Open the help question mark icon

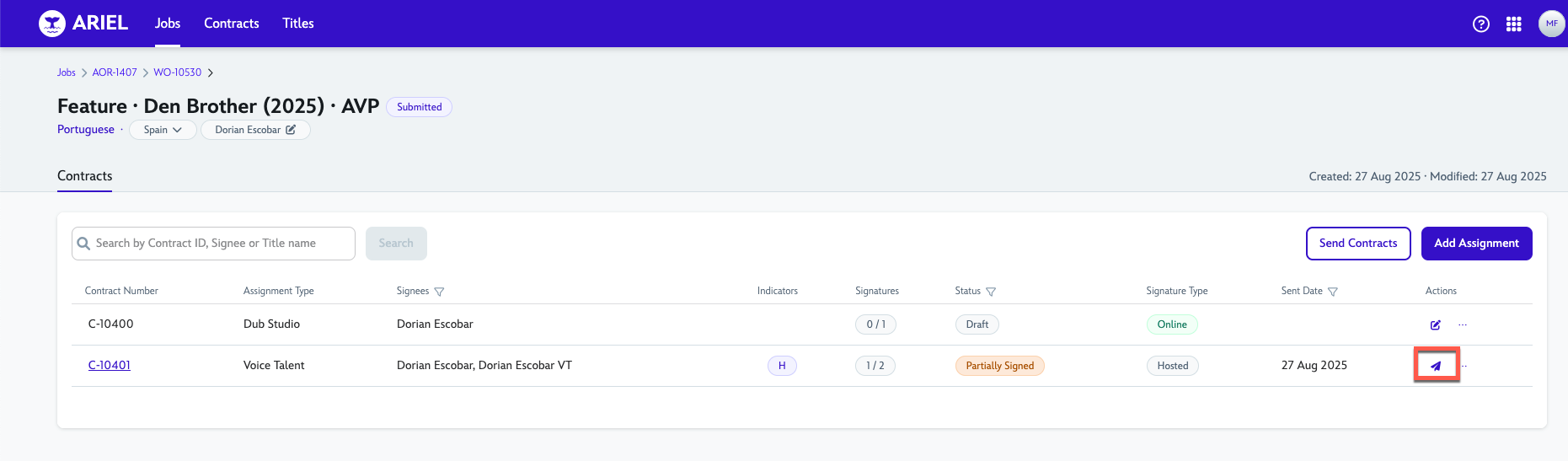1480,24
